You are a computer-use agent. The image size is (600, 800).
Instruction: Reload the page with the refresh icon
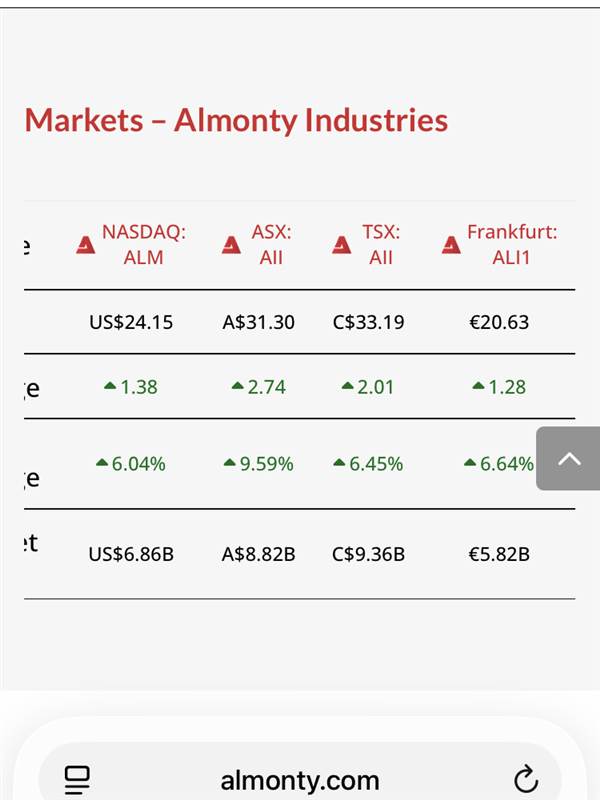pyautogui.click(x=525, y=779)
